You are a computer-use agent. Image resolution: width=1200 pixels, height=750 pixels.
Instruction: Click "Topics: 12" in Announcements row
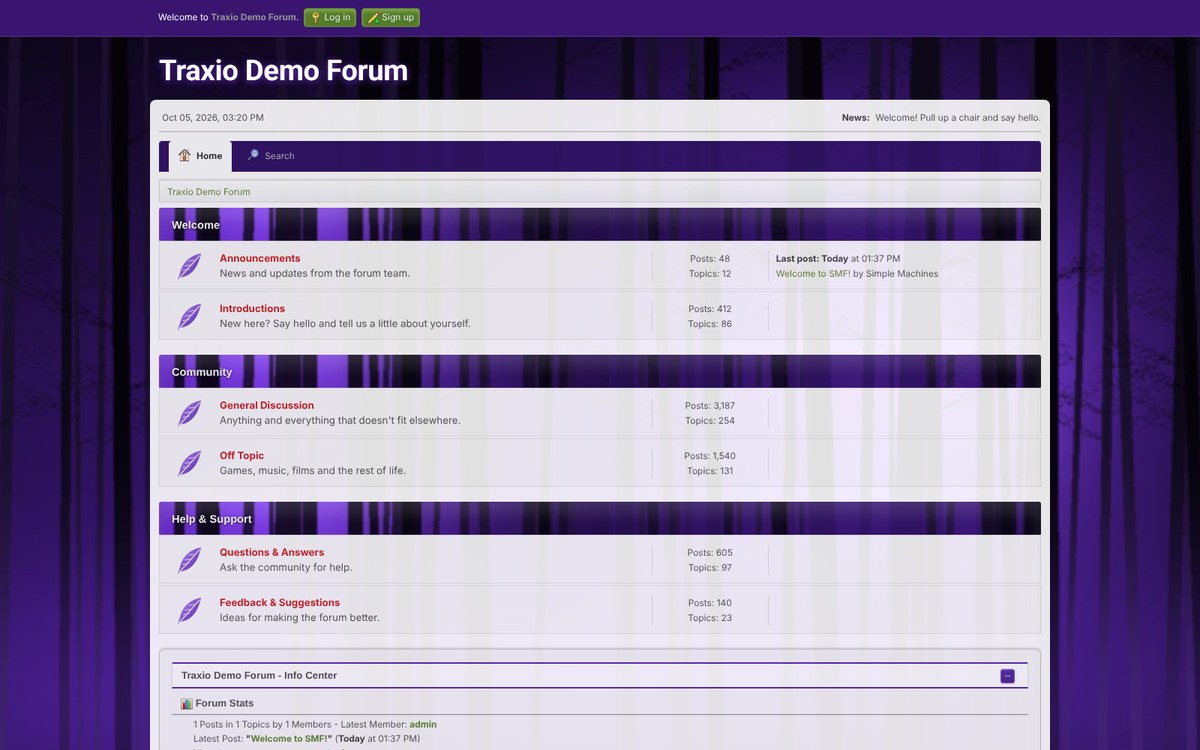coord(710,273)
